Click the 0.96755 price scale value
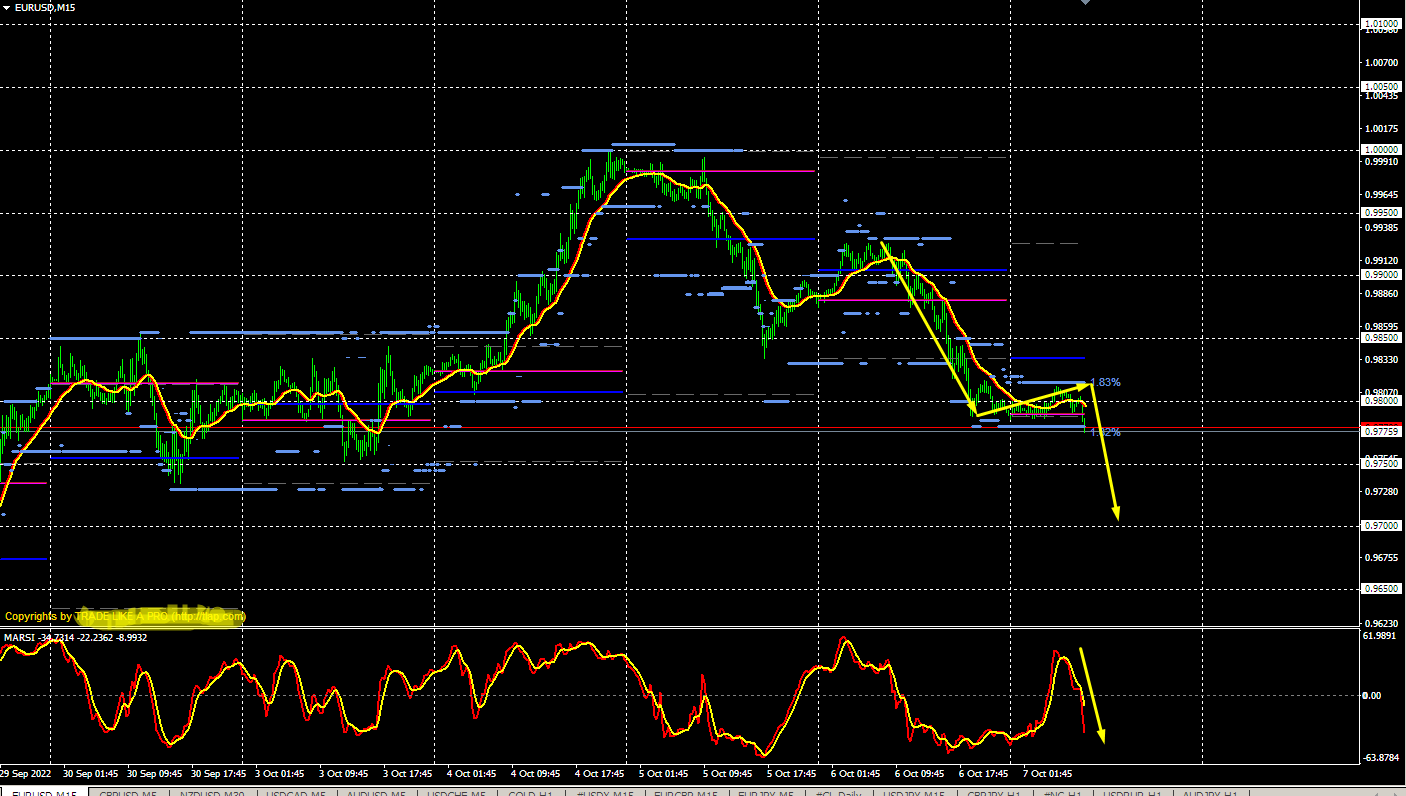1406x796 pixels. tap(1381, 558)
